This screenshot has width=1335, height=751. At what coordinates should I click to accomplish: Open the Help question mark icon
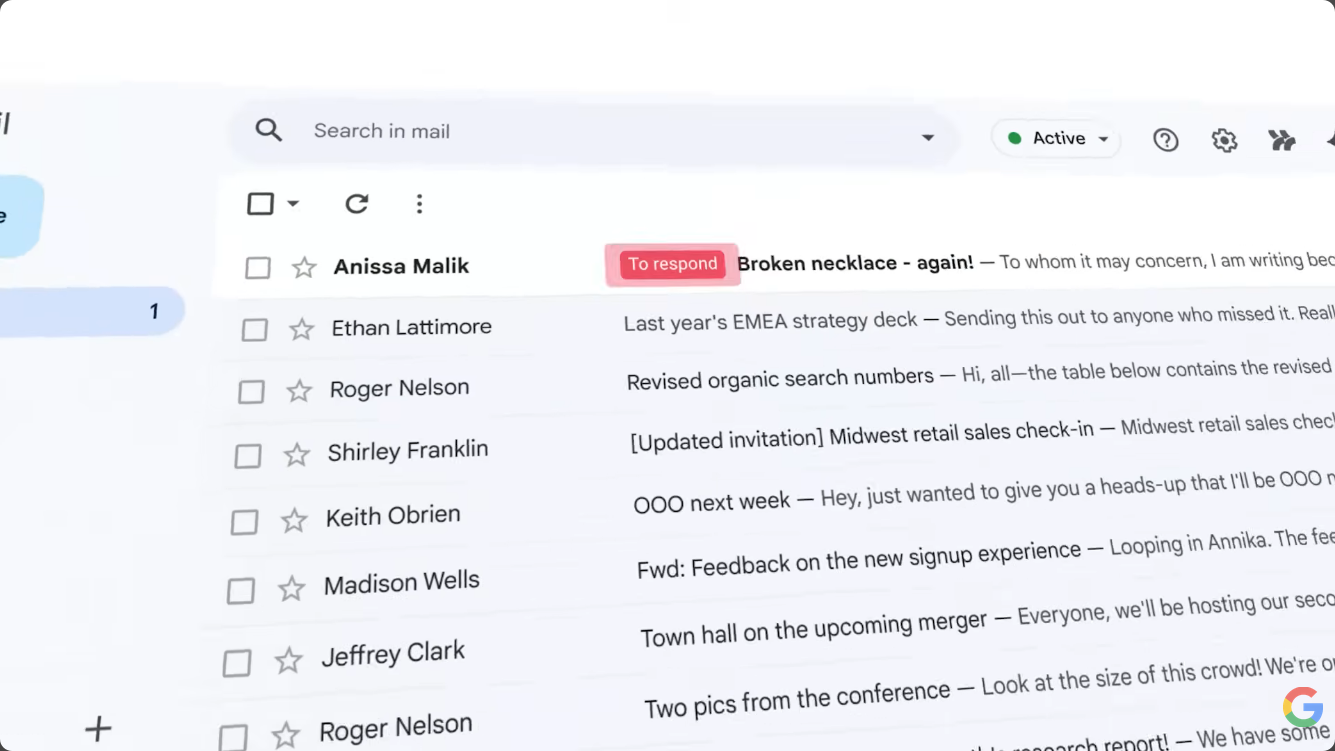tap(1165, 140)
